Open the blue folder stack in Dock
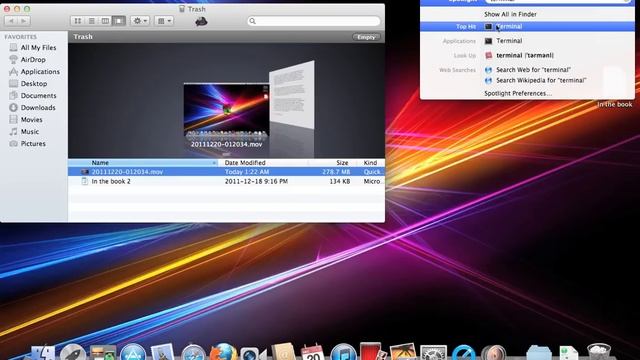 (539, 353)
